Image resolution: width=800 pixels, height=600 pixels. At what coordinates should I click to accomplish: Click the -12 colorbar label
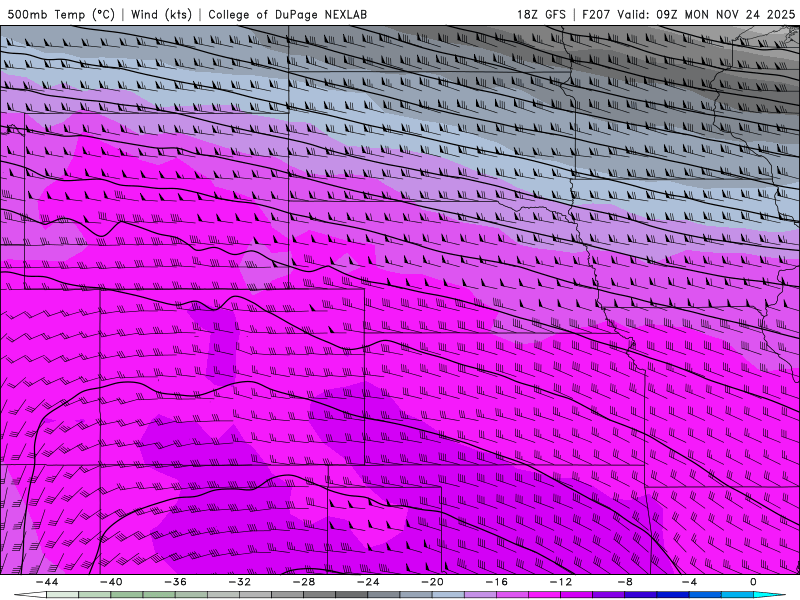coord(561,582)
